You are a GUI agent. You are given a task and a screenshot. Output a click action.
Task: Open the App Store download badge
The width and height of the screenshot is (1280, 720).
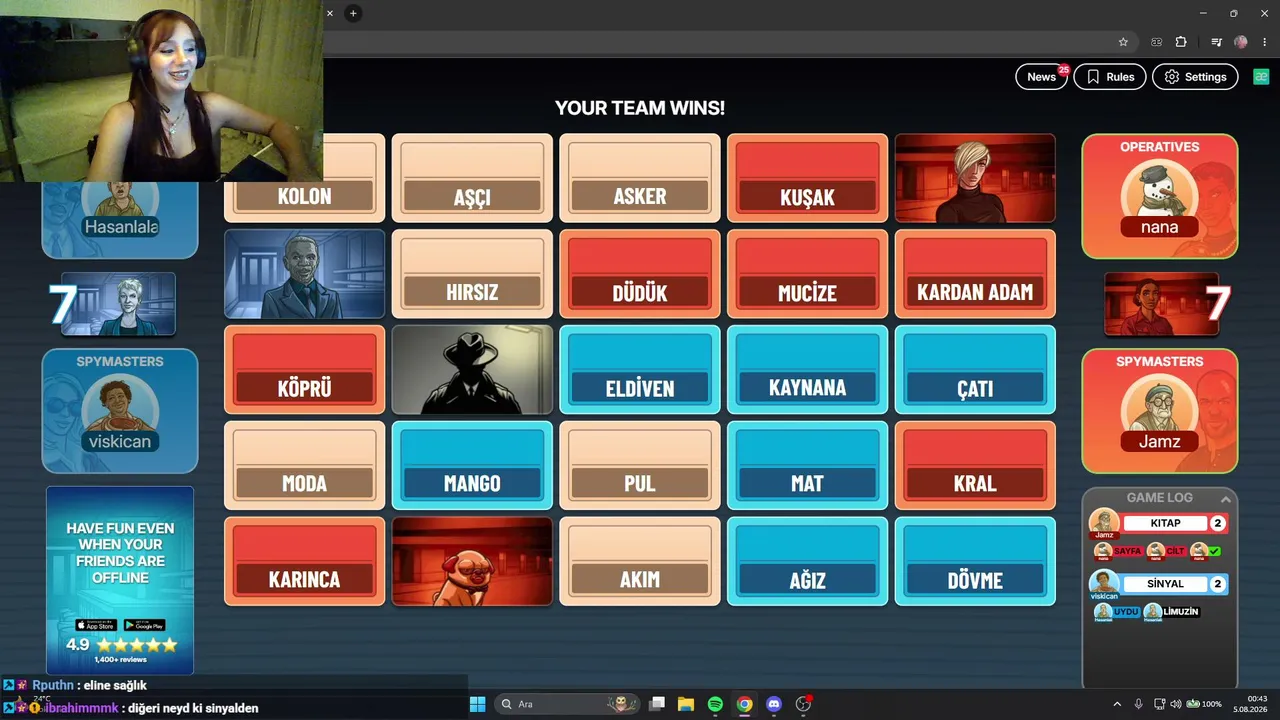click(95, 625)
